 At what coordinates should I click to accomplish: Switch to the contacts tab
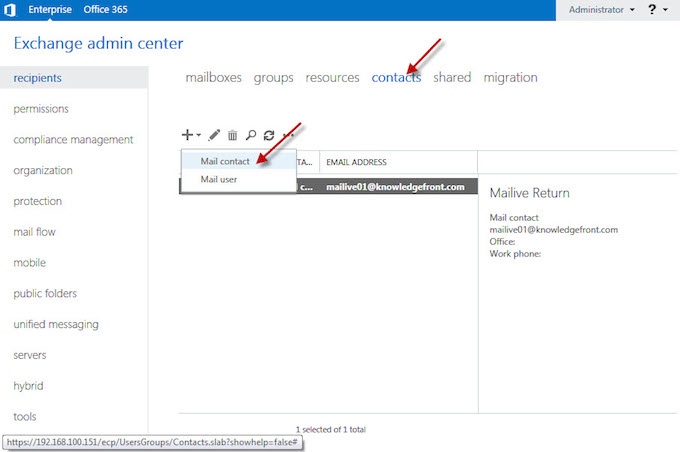[396, 78]
